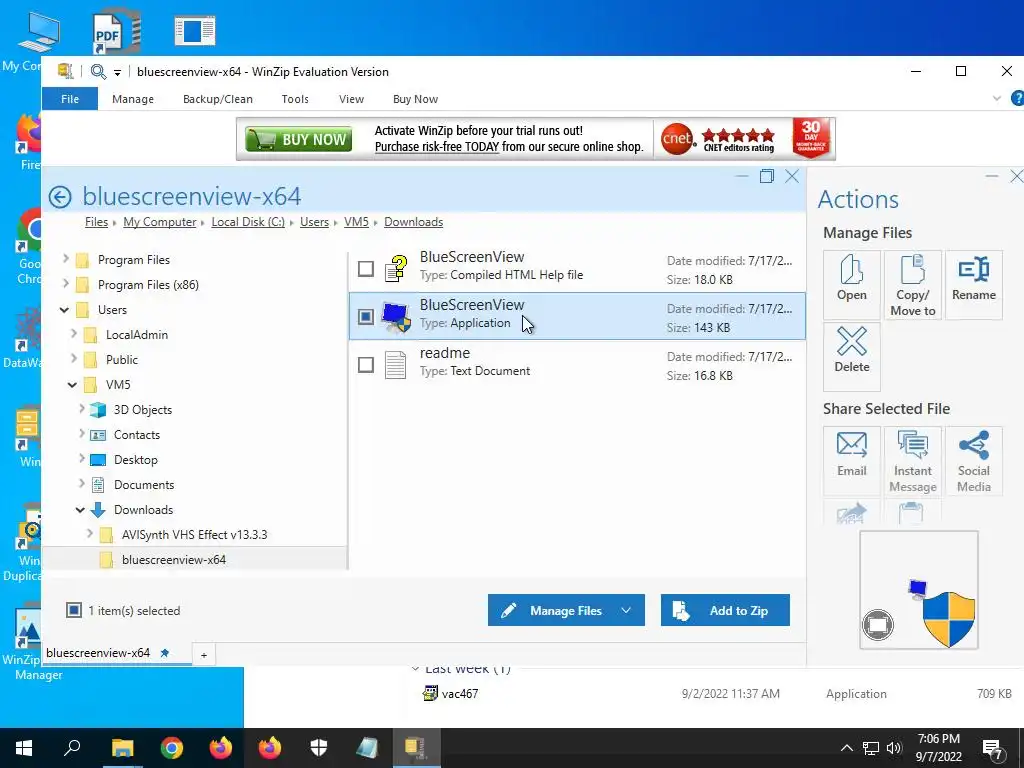The width and height of the screenshot is (1024, 768).
Task: Expand the Program Files (x86) folder
Action: click(65, 283)
